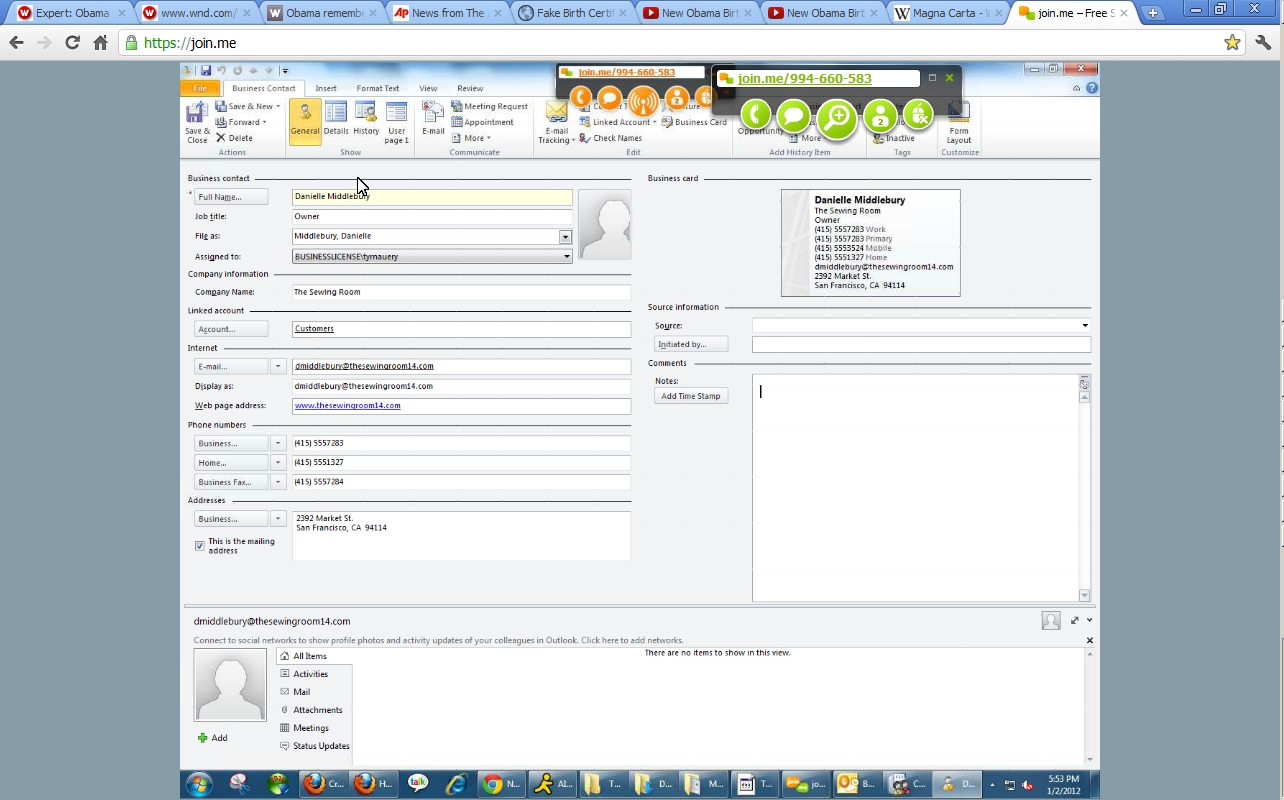The height and width of the screenshot is (800, 1284).
Task: Switch to the Format Text ribbon tab
Action: 378,88
